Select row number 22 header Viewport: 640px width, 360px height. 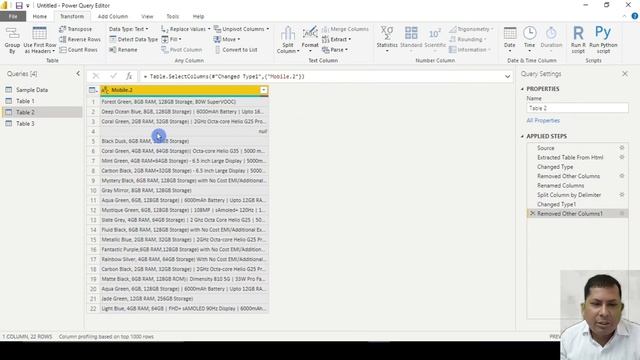point(93,309)
